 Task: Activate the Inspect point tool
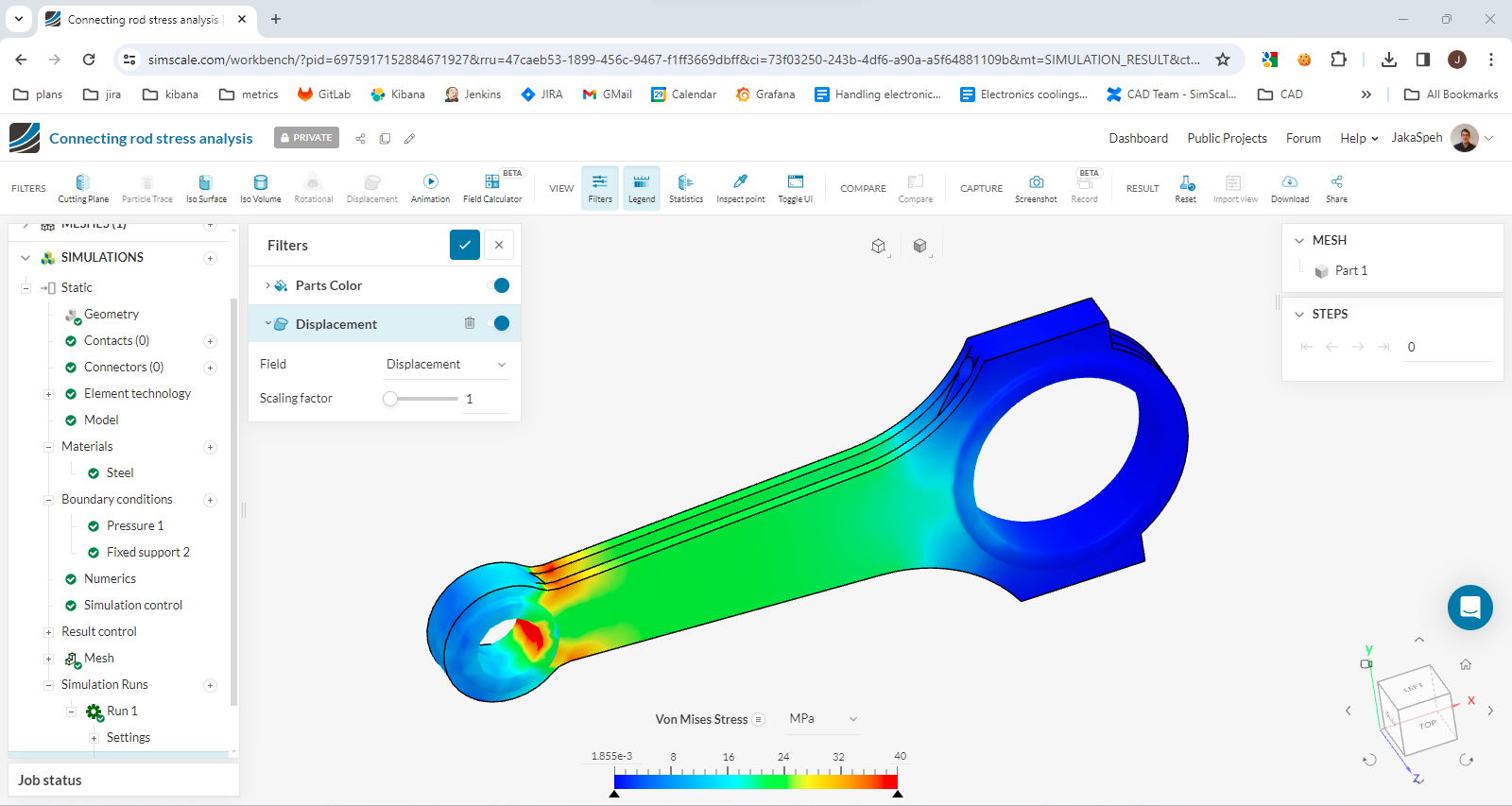[741, 187]
